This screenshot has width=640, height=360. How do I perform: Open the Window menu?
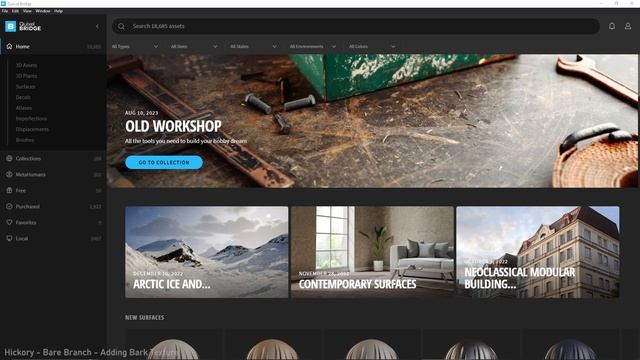(x=43, y=11)
